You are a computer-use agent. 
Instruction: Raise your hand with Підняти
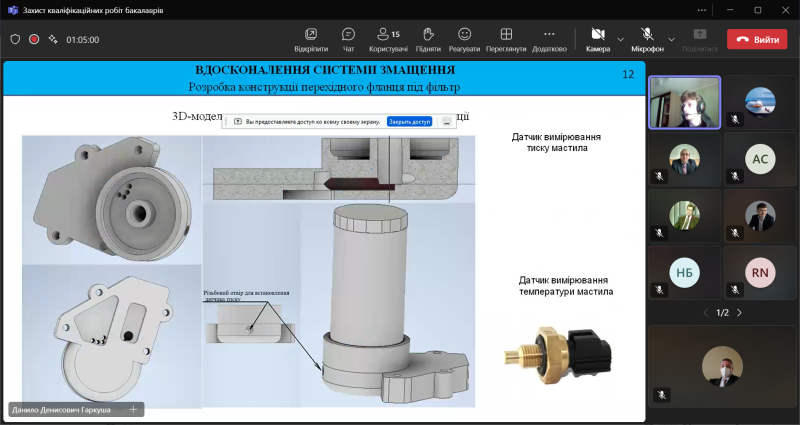(x=428, y=39)
